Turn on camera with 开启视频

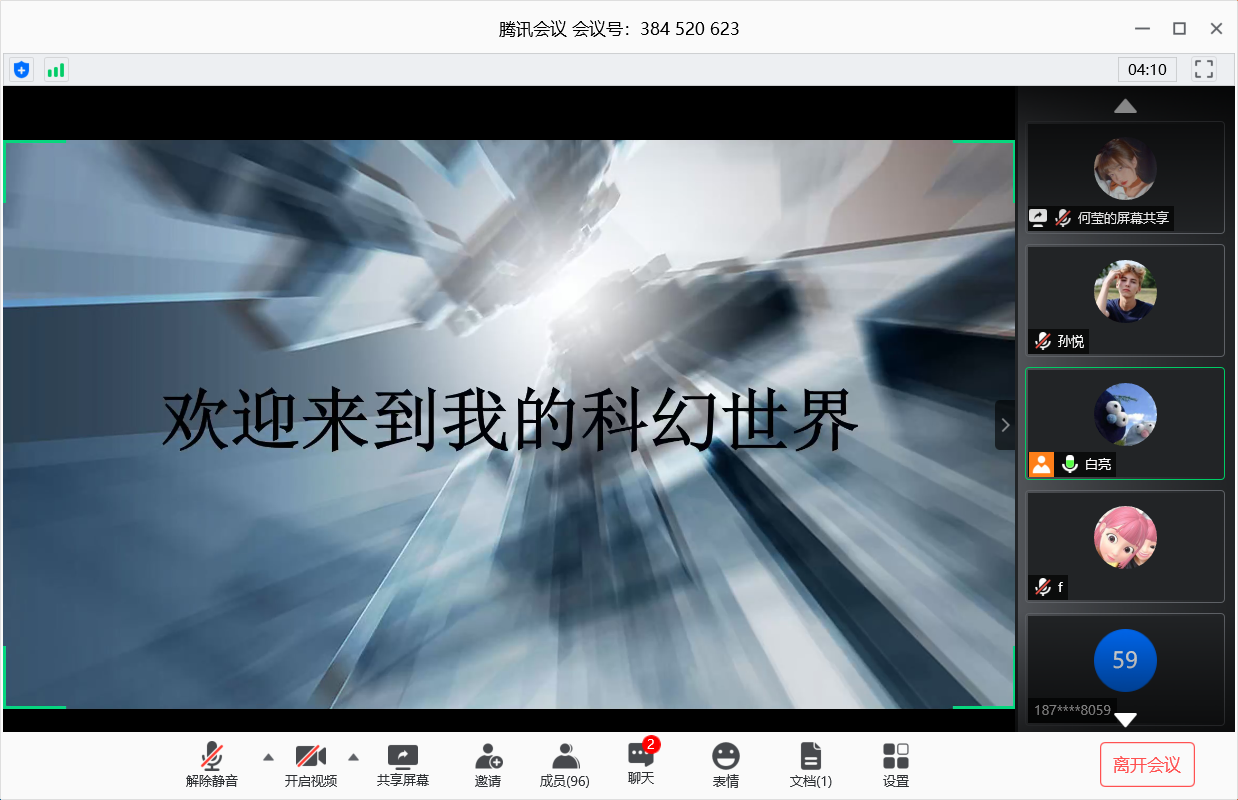(x=311, y=765)
